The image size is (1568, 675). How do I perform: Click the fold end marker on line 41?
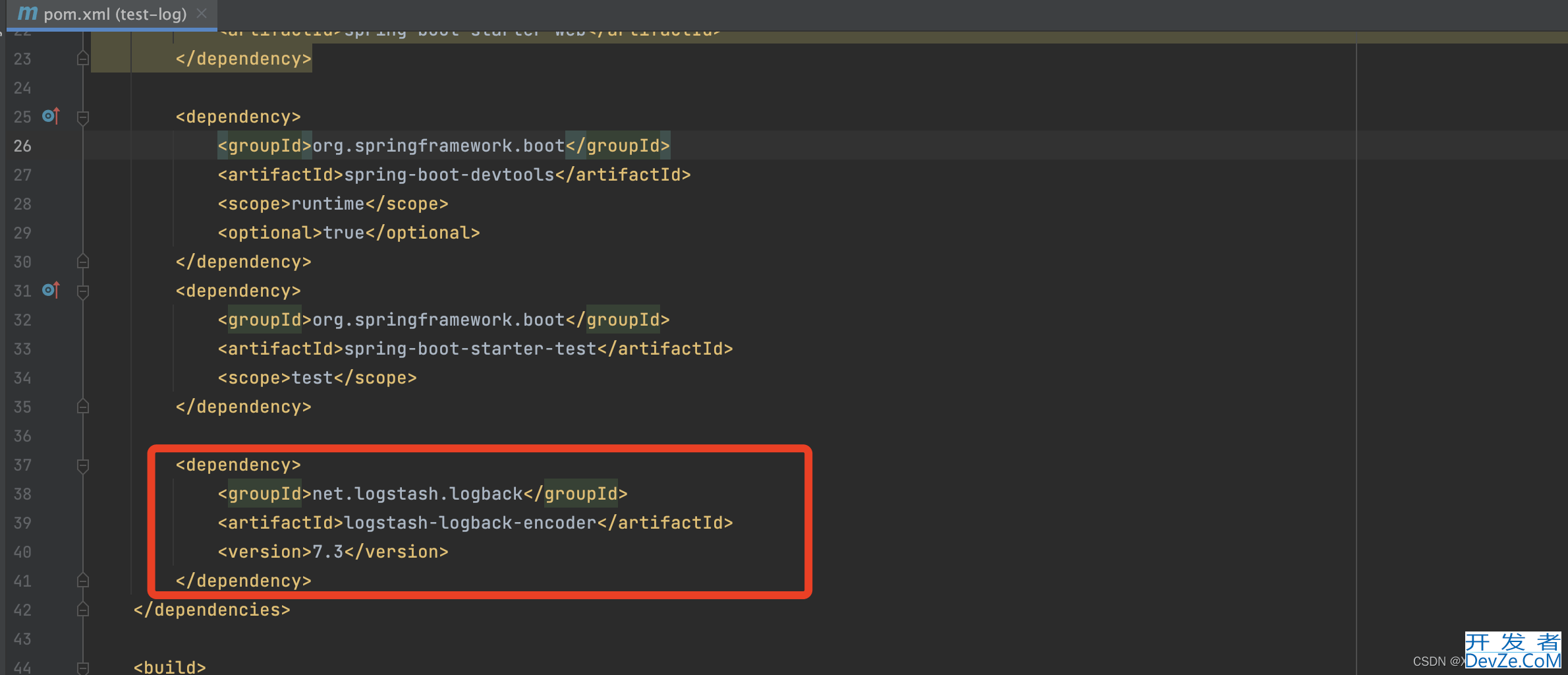pyautogui.click(x=83, y=580)
